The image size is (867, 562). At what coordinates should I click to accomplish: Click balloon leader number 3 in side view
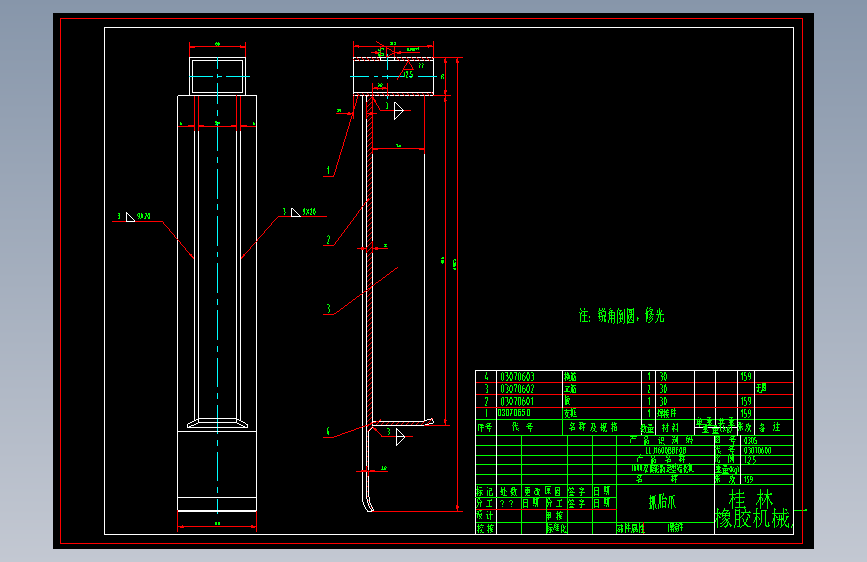pyautogui.click(x=328, y=309)
